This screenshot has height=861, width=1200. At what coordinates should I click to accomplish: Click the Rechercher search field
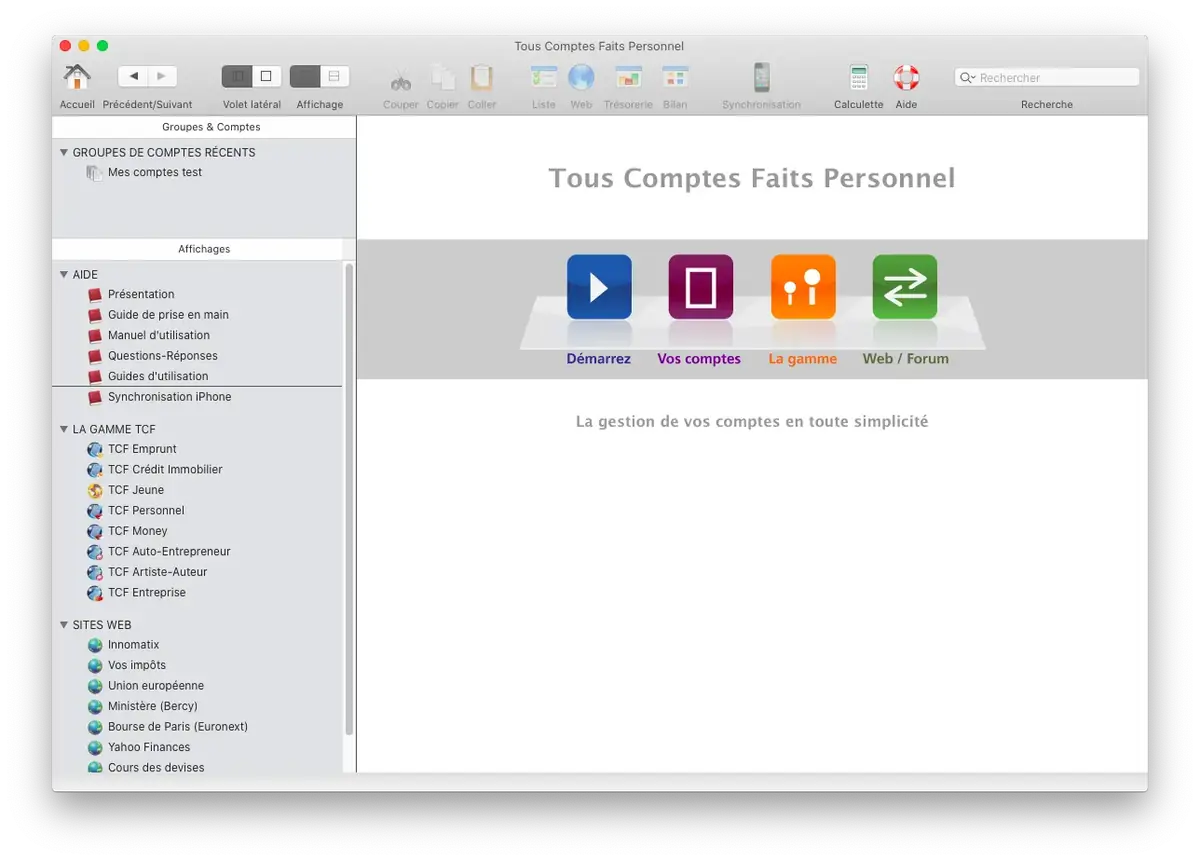1046,76
